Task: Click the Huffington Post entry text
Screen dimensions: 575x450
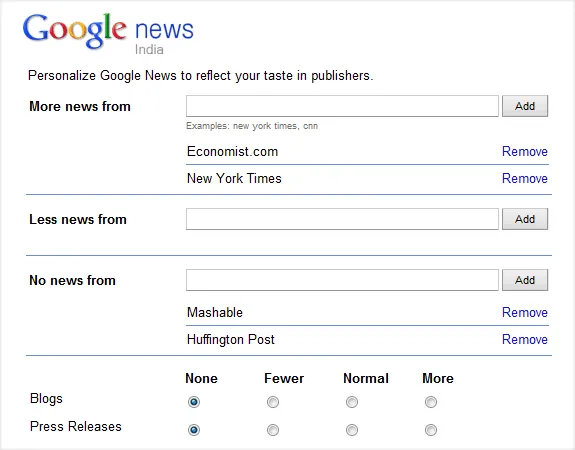Action: coord(231,340)
